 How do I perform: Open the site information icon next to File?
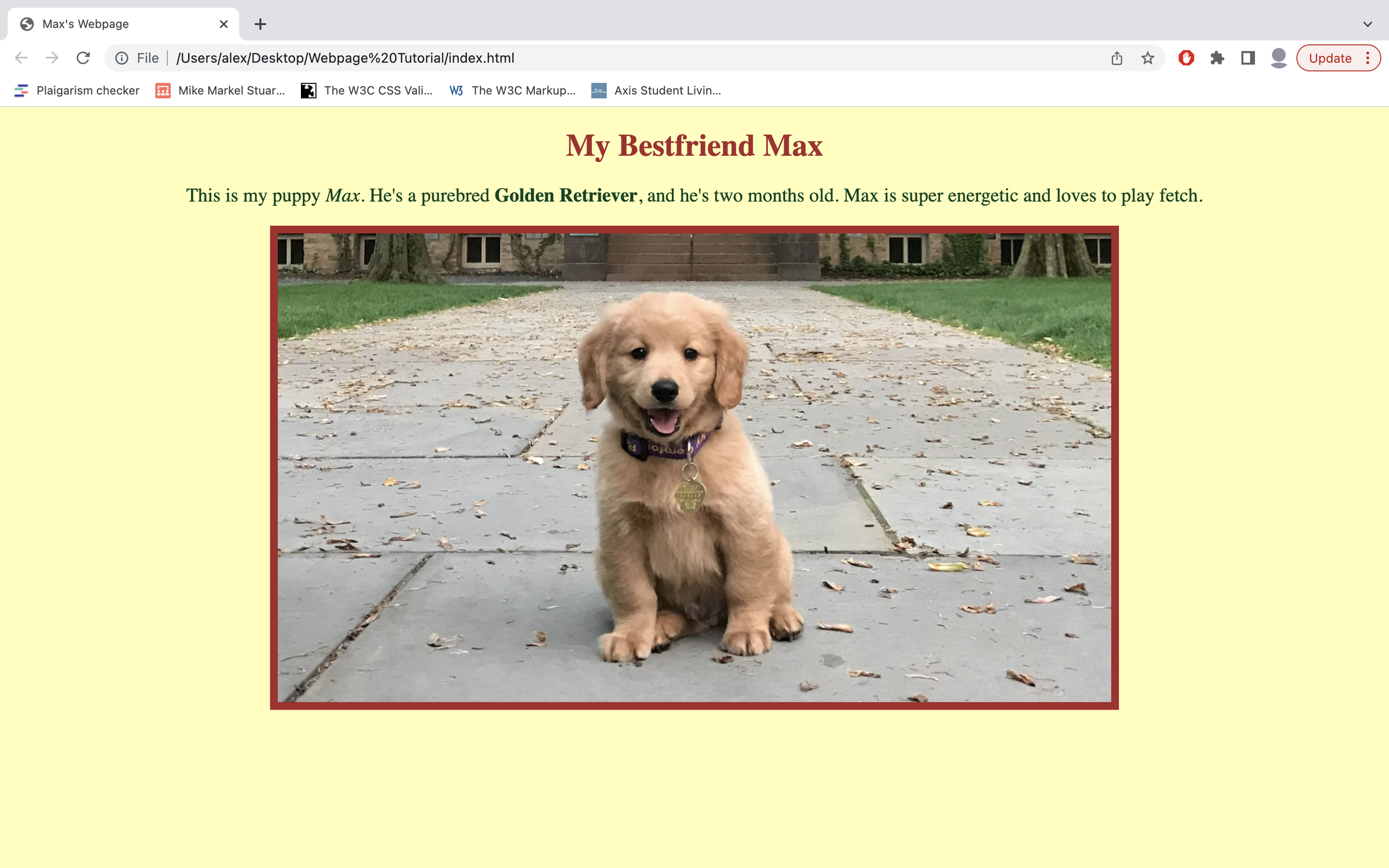coord(122,58)
